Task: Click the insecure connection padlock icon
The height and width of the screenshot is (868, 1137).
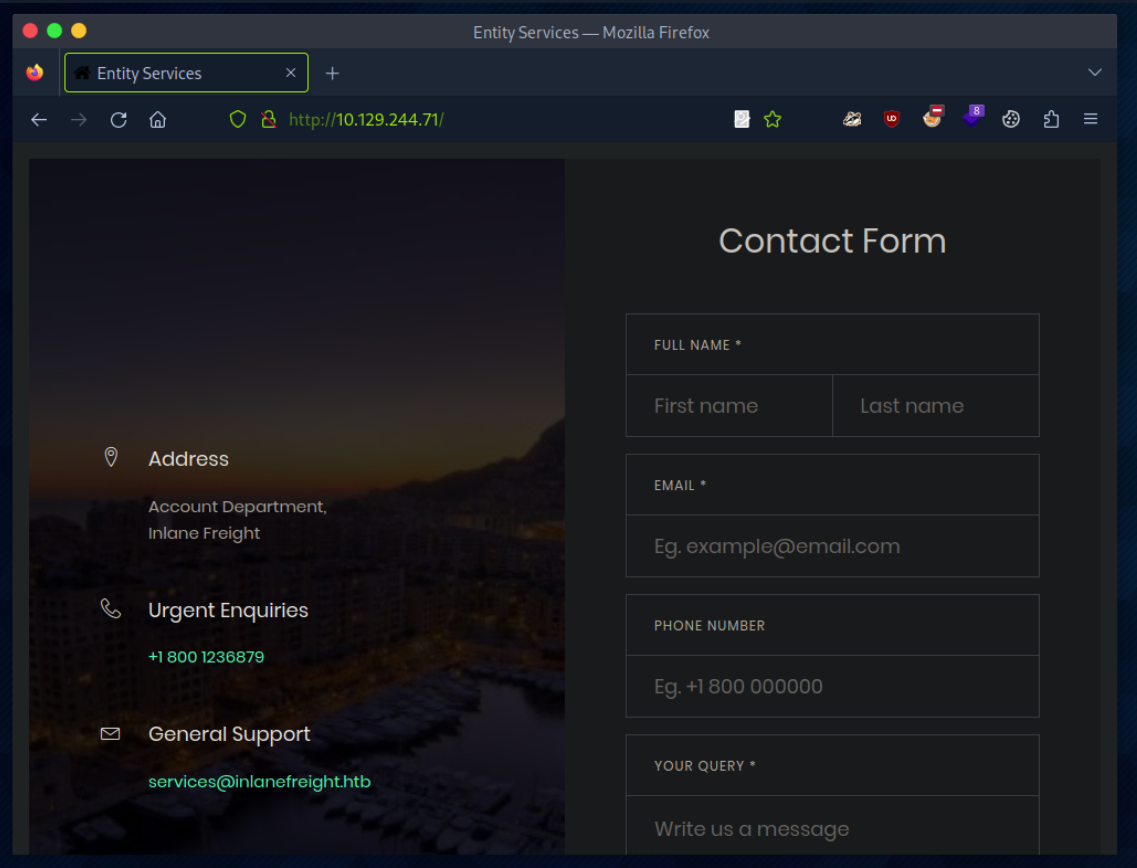Action: pos(268,120)
